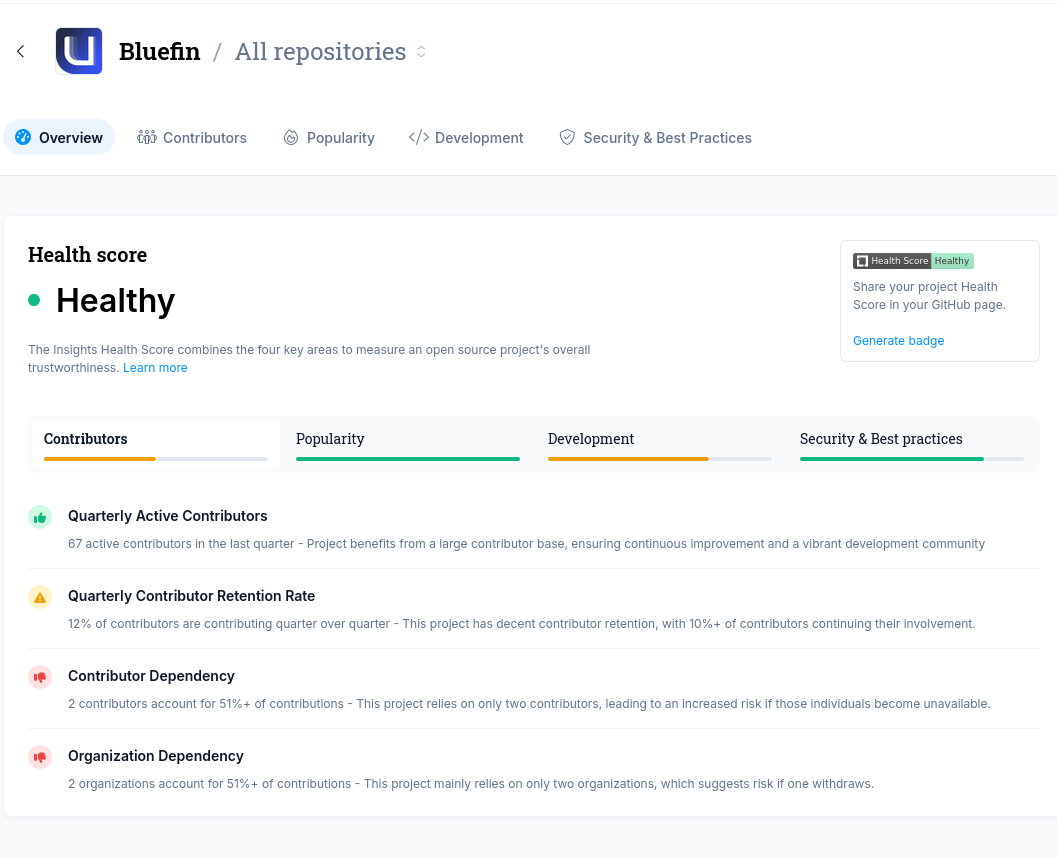Click the thumbs-down icon for Contributor Dependency
This screenshot has width=1057, height=858.
click(x=40, y=677)
